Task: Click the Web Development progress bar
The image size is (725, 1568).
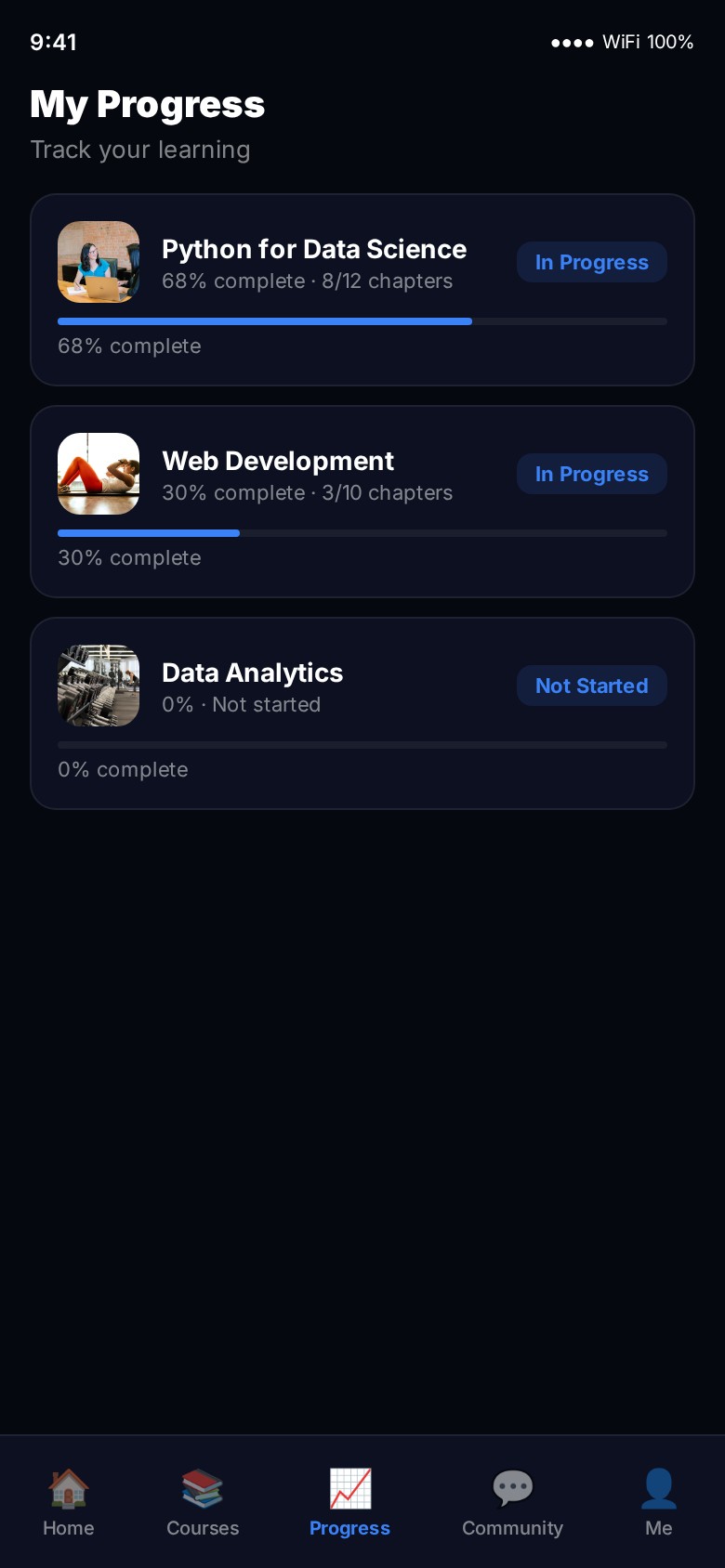Action: (x=362, y=533)
